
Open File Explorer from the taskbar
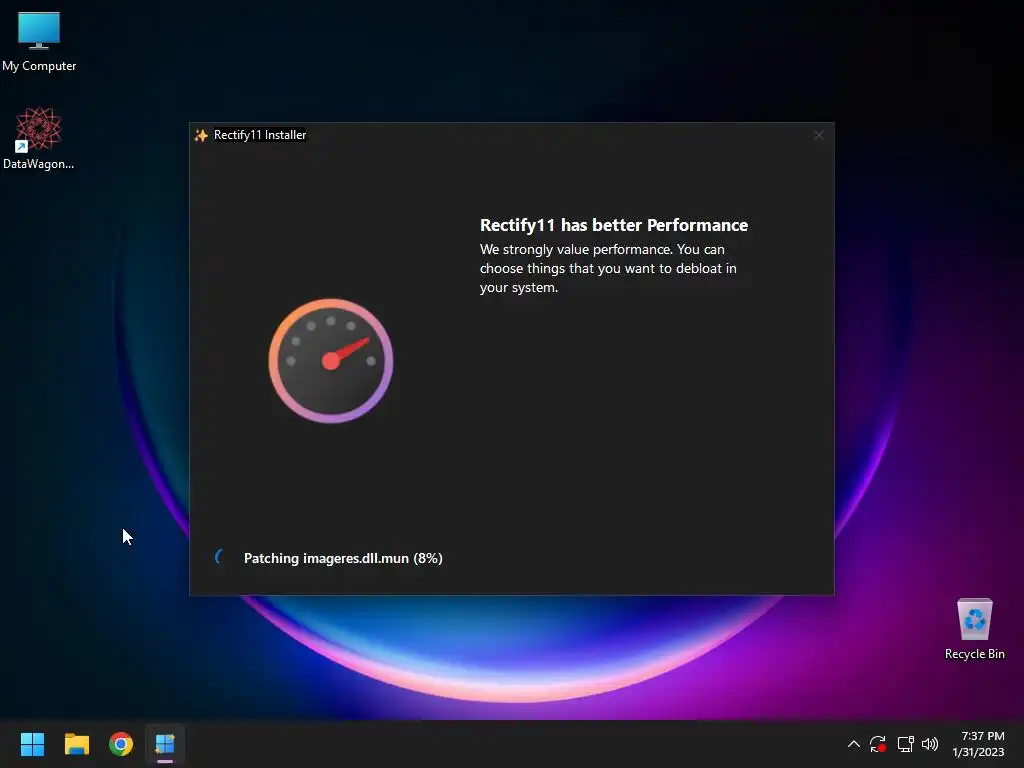[x=76, y=744]
